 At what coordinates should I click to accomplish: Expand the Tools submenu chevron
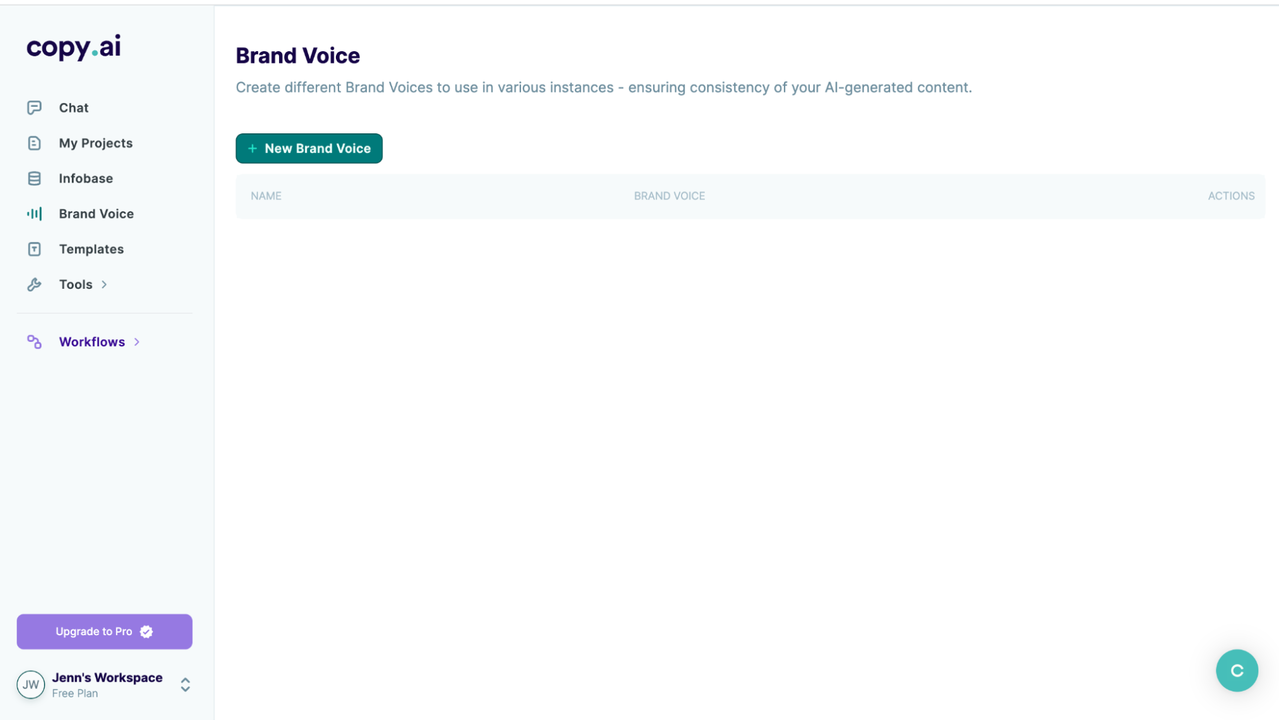[104, 285]
